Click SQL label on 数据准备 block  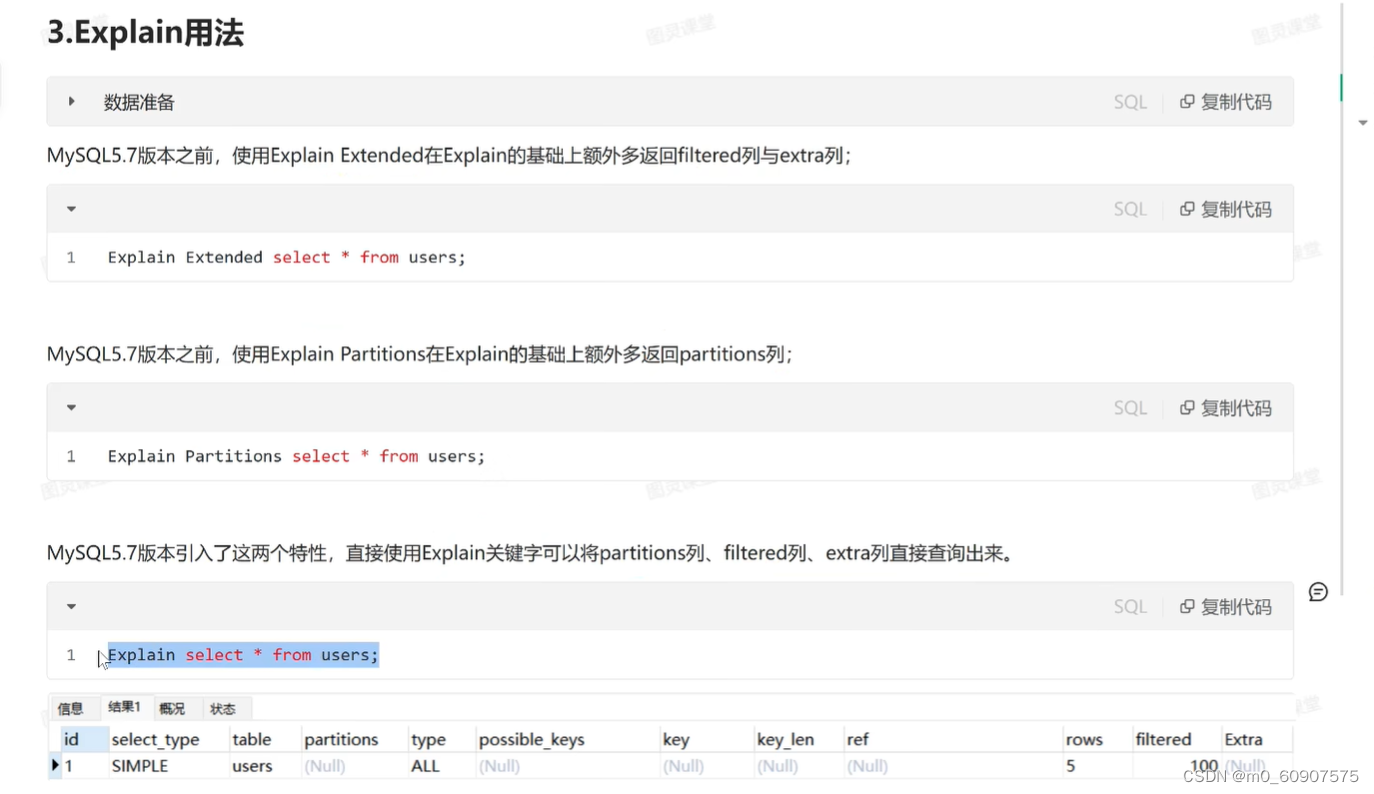coord(1130,102)
